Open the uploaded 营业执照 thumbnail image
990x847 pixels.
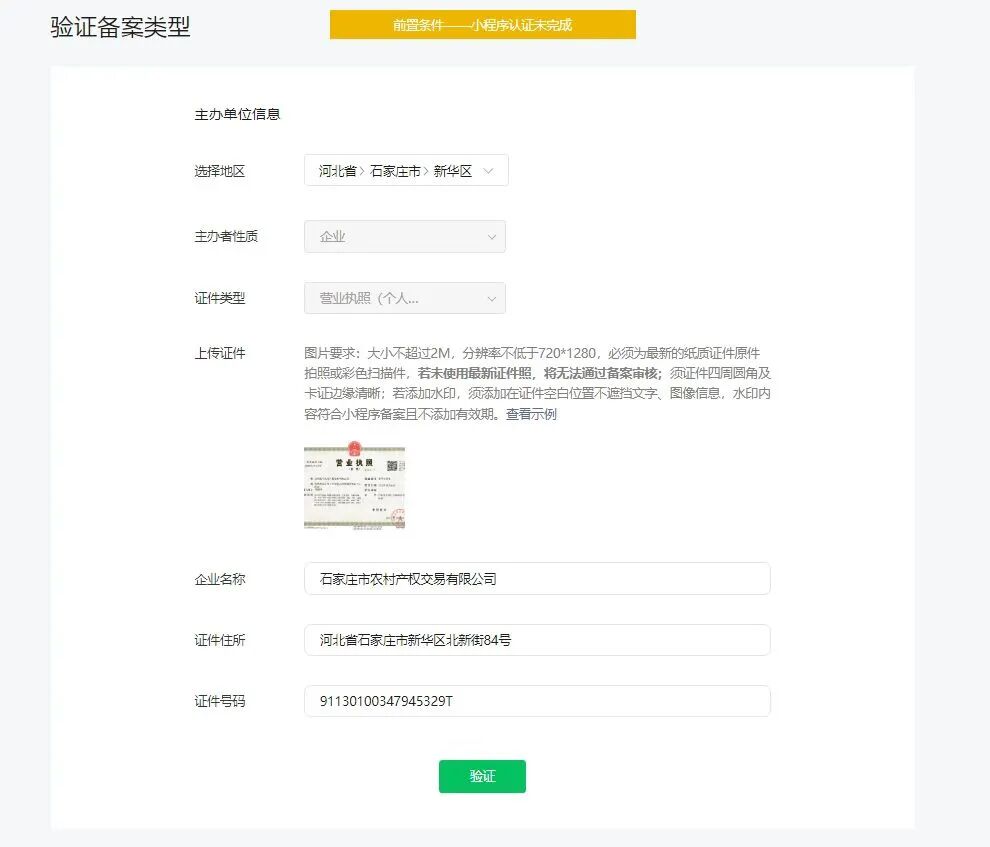(x=354, y=485)
